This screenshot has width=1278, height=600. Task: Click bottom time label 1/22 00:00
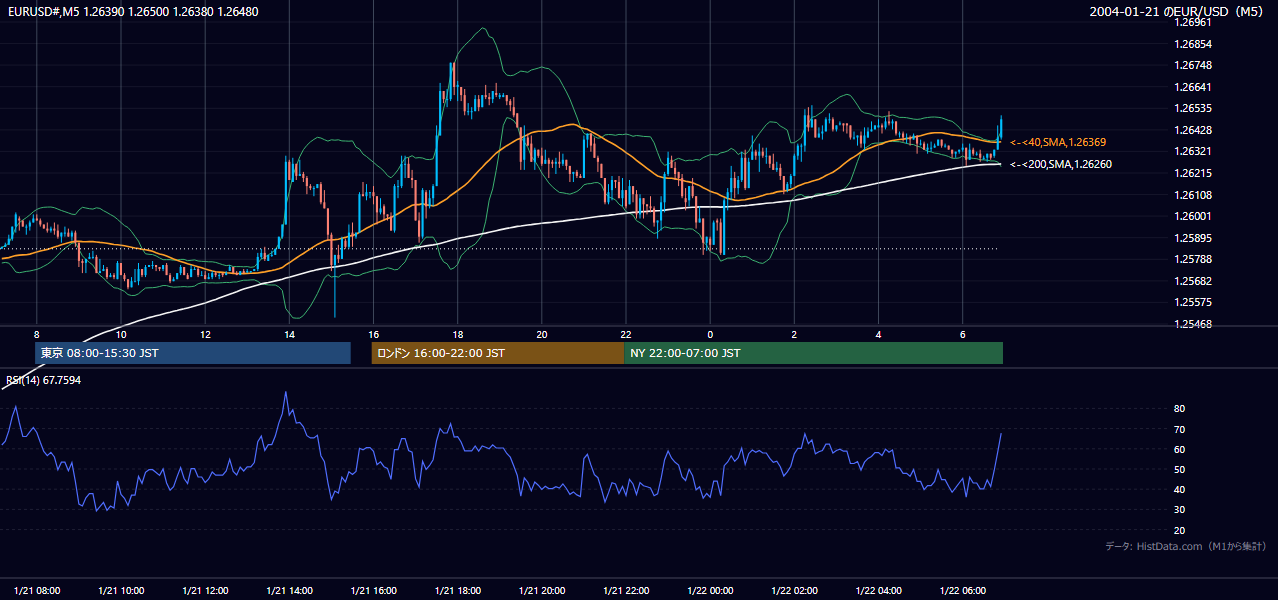click(710, 589)
